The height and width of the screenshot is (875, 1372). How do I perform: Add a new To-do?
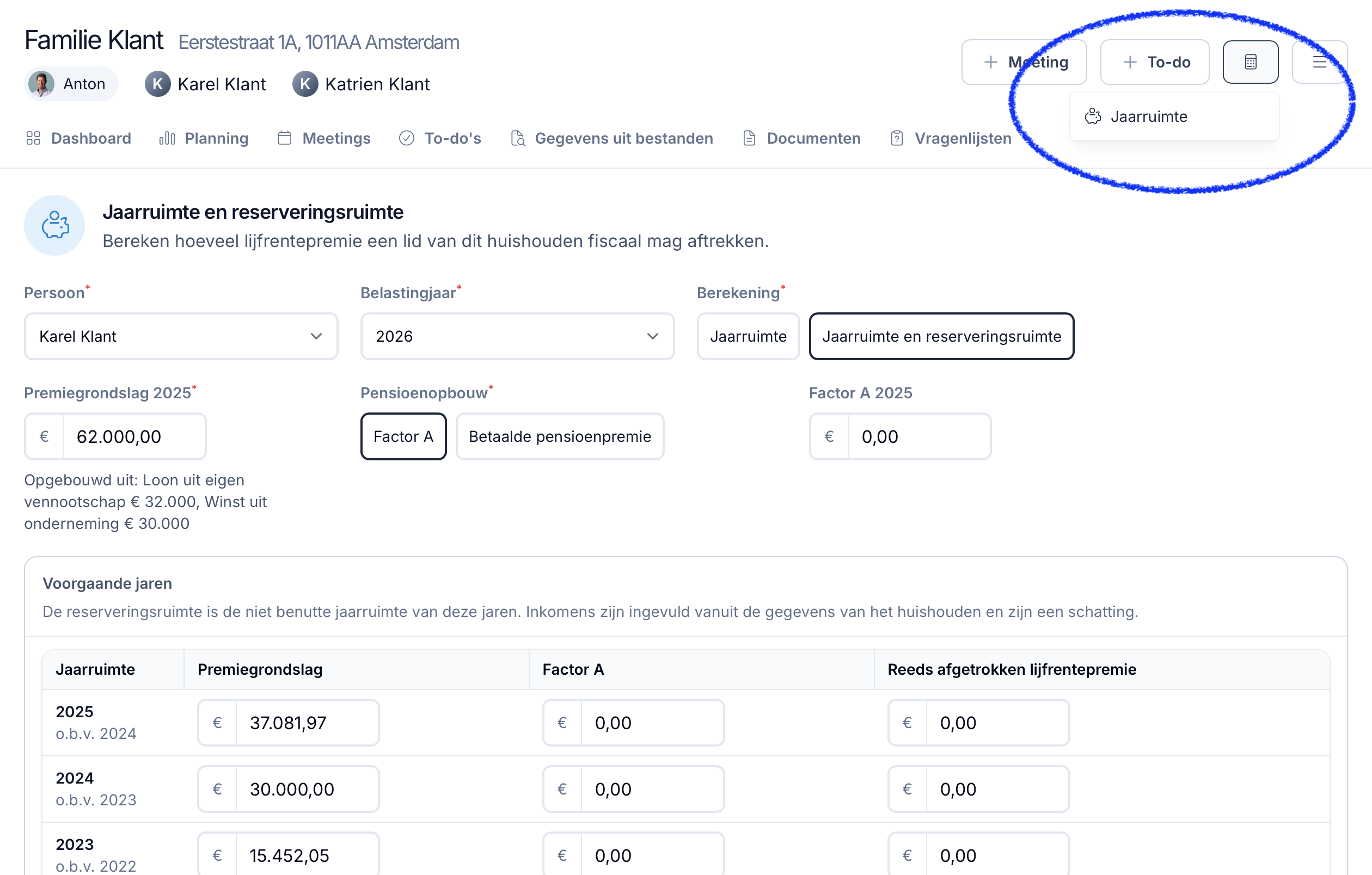pos(1154,62)
